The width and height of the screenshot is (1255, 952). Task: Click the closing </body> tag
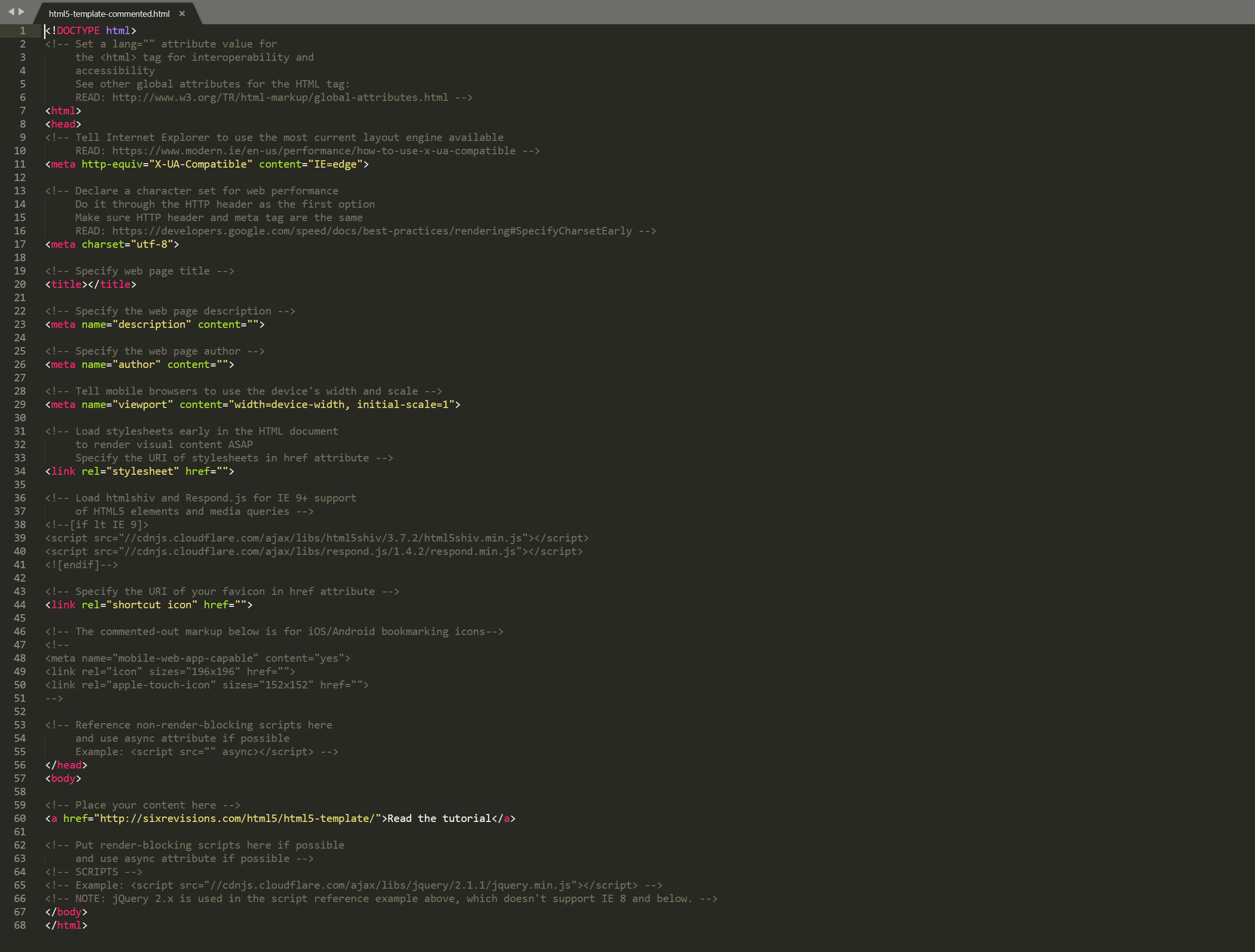(66, 912)
